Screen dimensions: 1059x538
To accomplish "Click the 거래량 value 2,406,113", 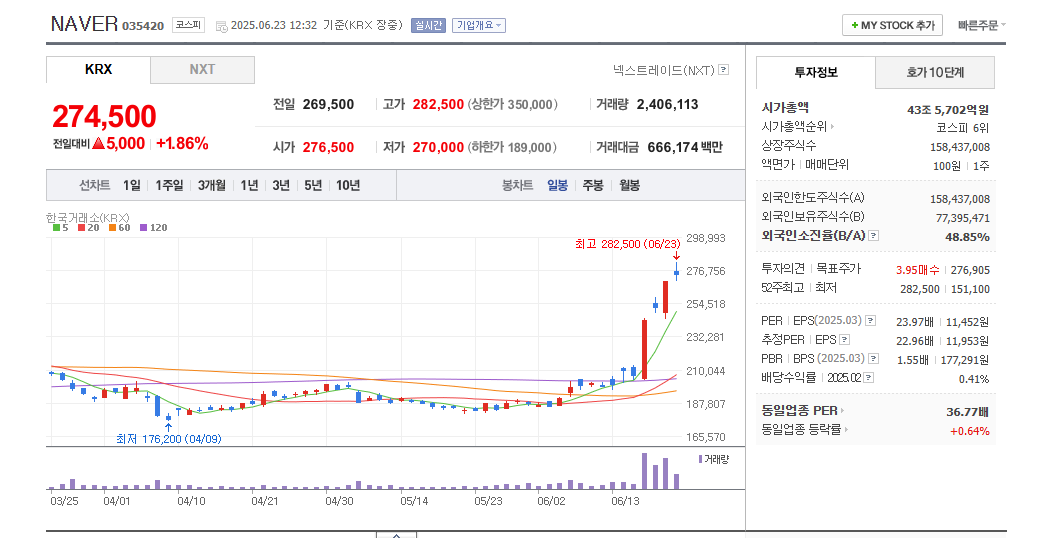I will pyautogui.click(x=667, y=105).
